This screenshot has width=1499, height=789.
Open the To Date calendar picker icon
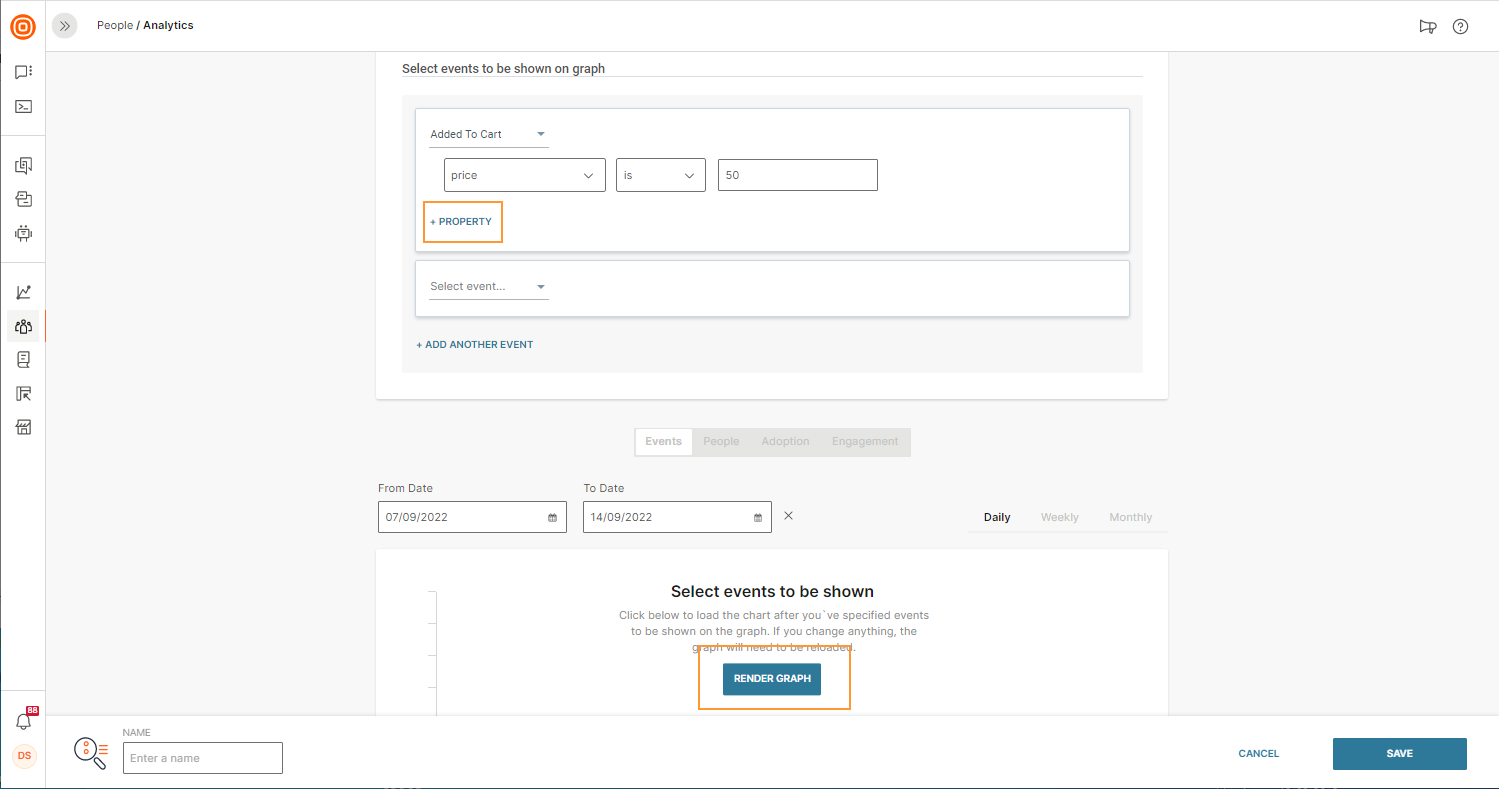point(757,518)
